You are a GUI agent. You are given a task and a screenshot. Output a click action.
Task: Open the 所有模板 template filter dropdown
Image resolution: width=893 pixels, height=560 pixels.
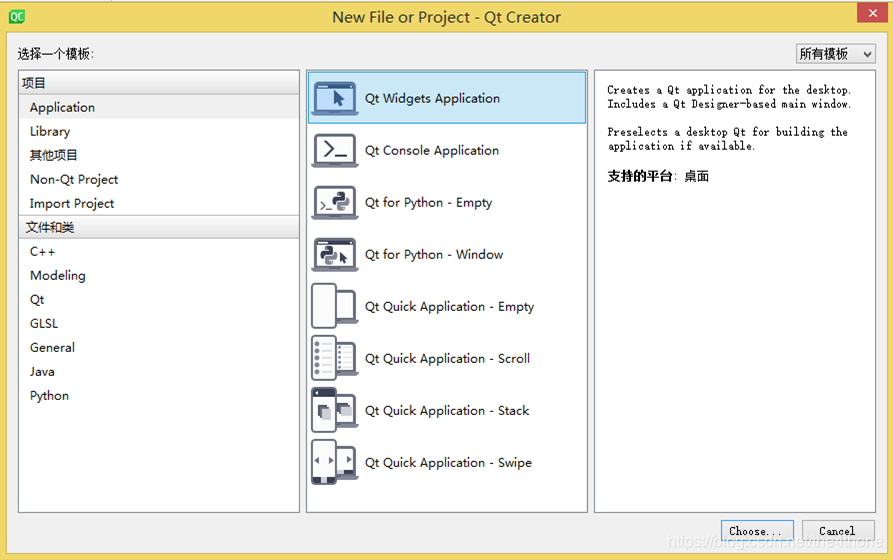tap(835, 54)
